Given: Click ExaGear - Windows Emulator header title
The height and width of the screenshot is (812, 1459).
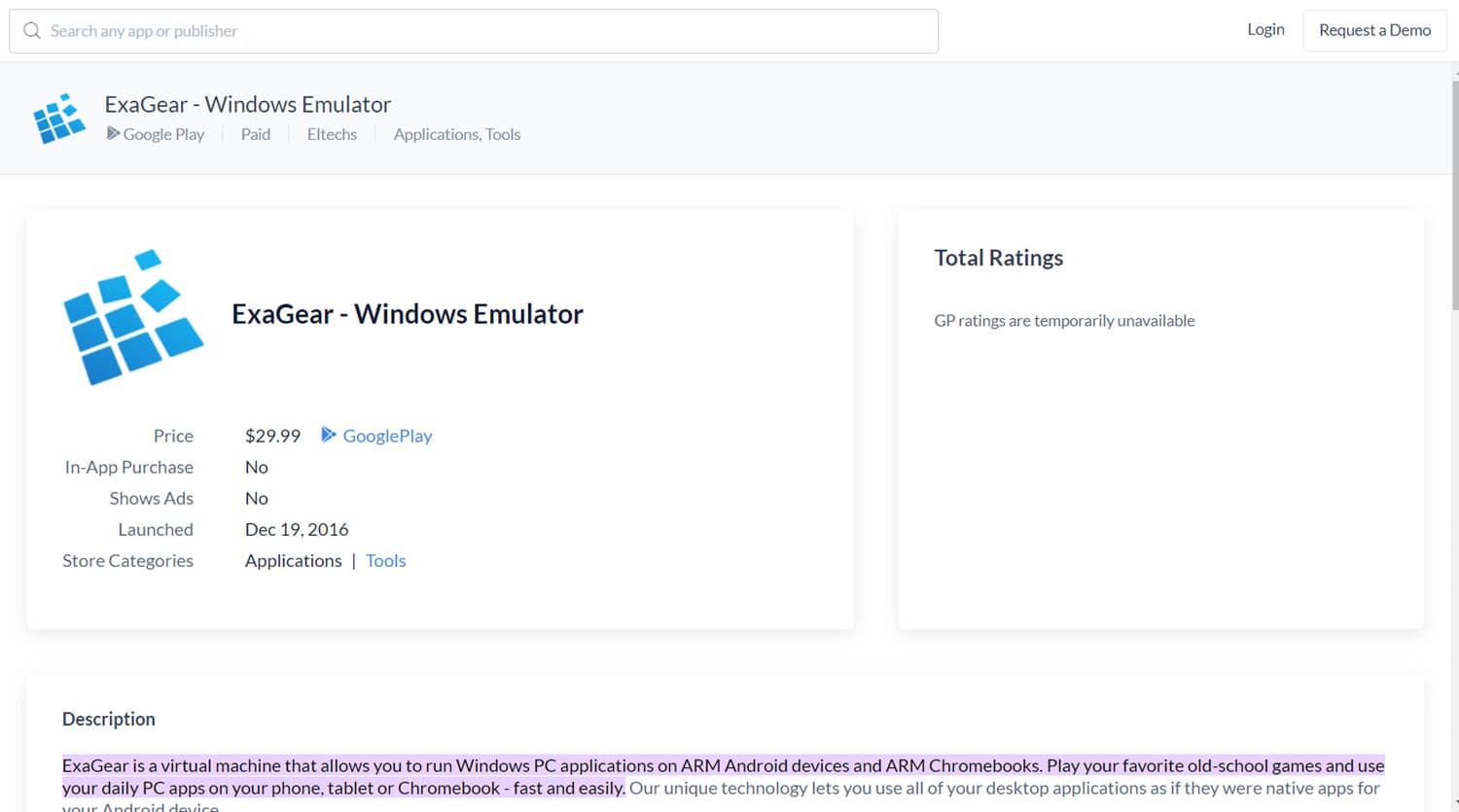Looking at the screenshot, I should pyautogui.click(x=248, y=104).
